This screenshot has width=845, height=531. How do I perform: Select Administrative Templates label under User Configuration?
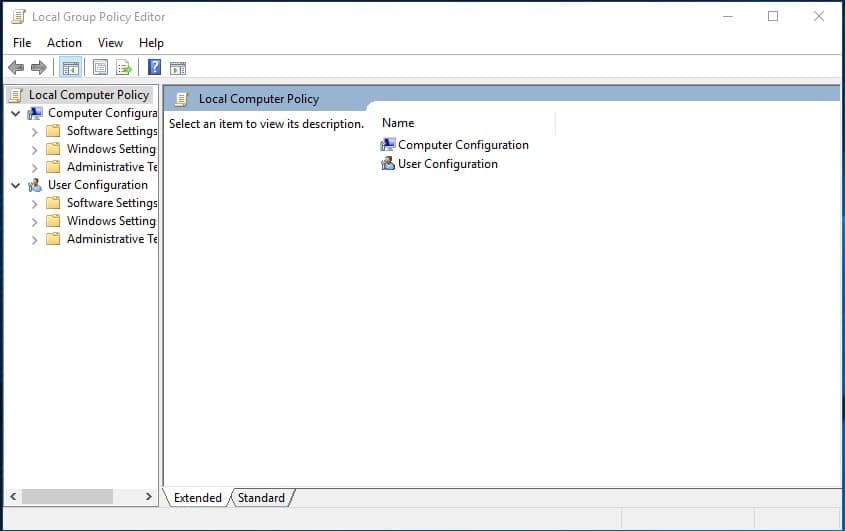[x=112, y=239]
